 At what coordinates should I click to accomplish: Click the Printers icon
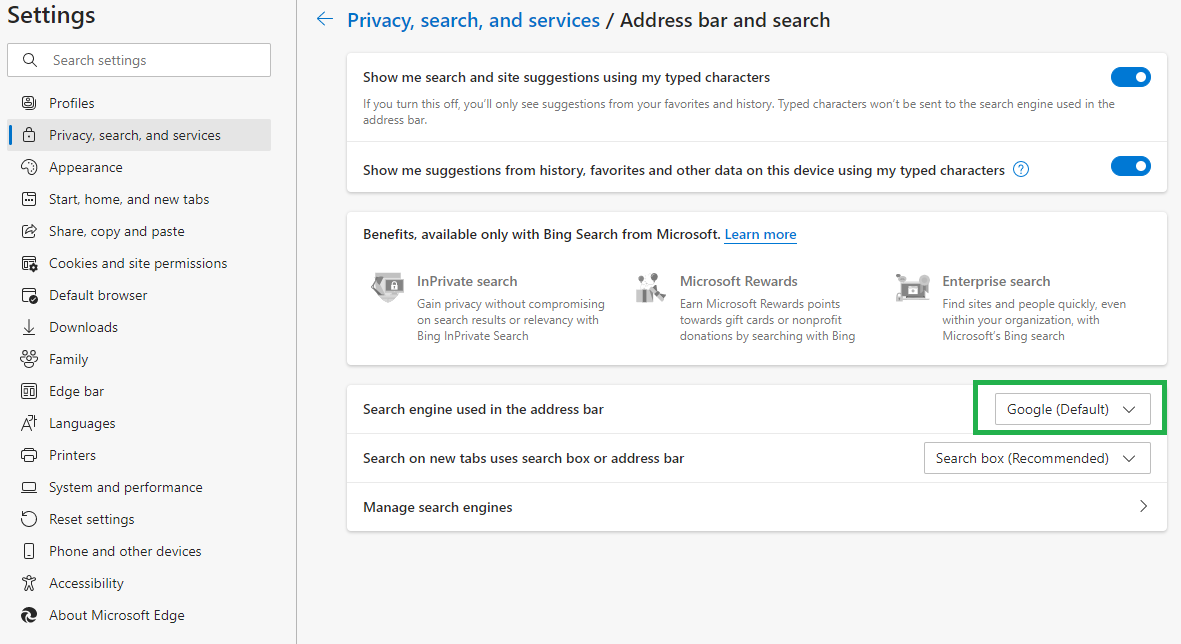(x=29, y=455)
